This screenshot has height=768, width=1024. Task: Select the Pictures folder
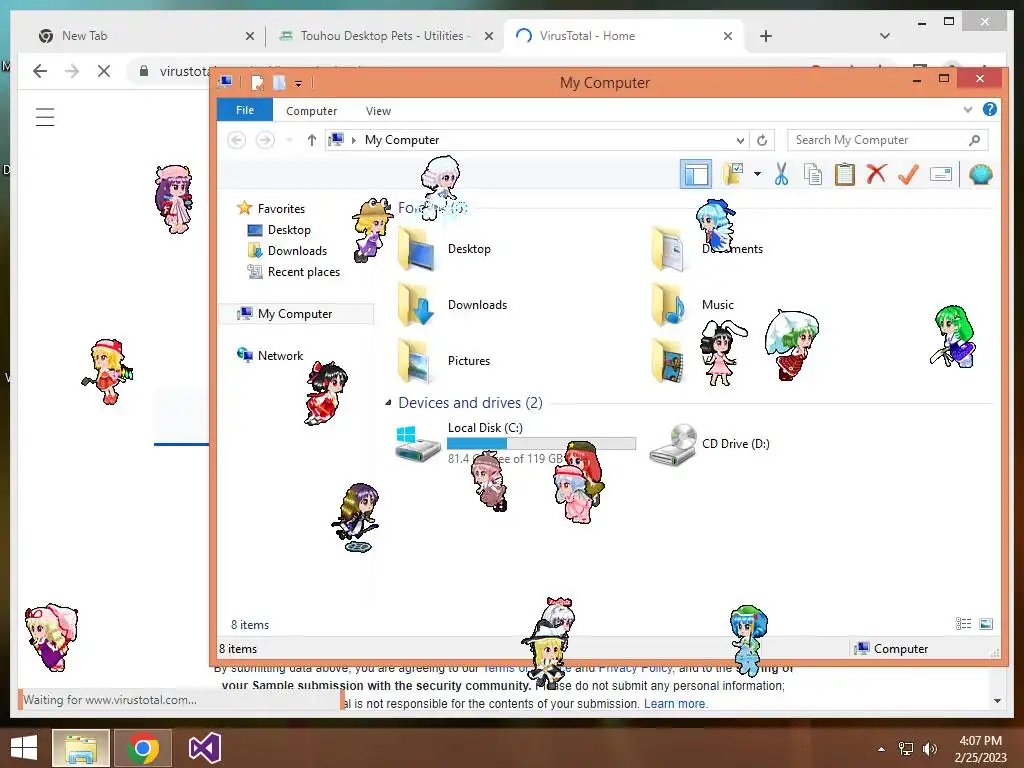(444, 360)
